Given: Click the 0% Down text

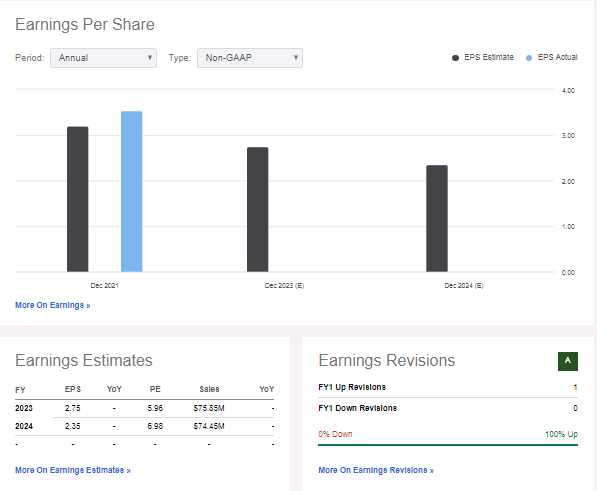Looking at the screenshot, I should (335, 434).
